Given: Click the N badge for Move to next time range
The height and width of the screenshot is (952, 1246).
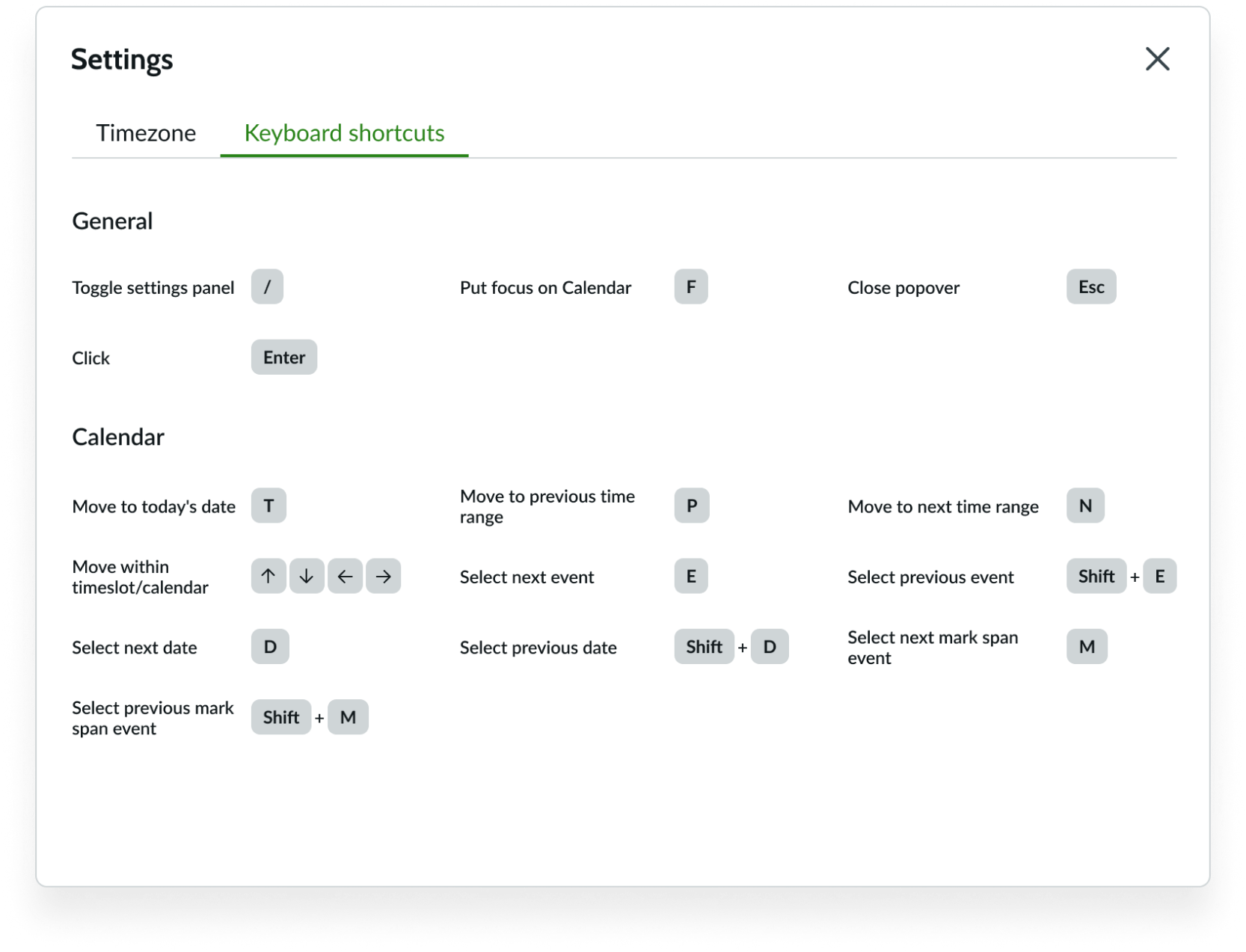Looking at the screenshot, I should 1085,506.
